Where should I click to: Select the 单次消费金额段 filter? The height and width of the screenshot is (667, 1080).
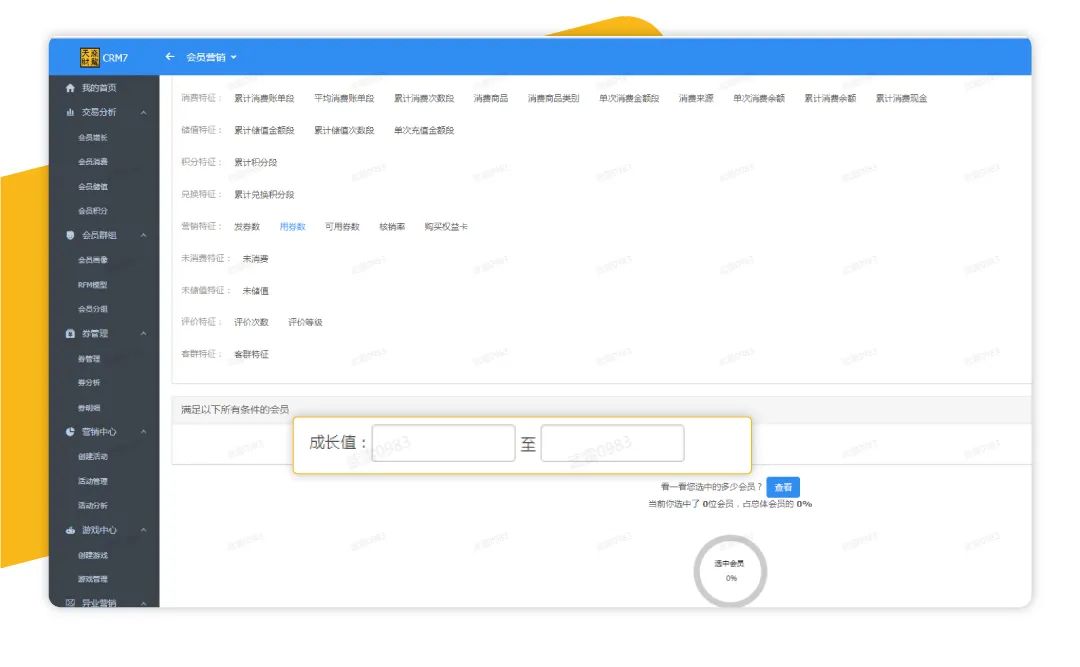629,99
